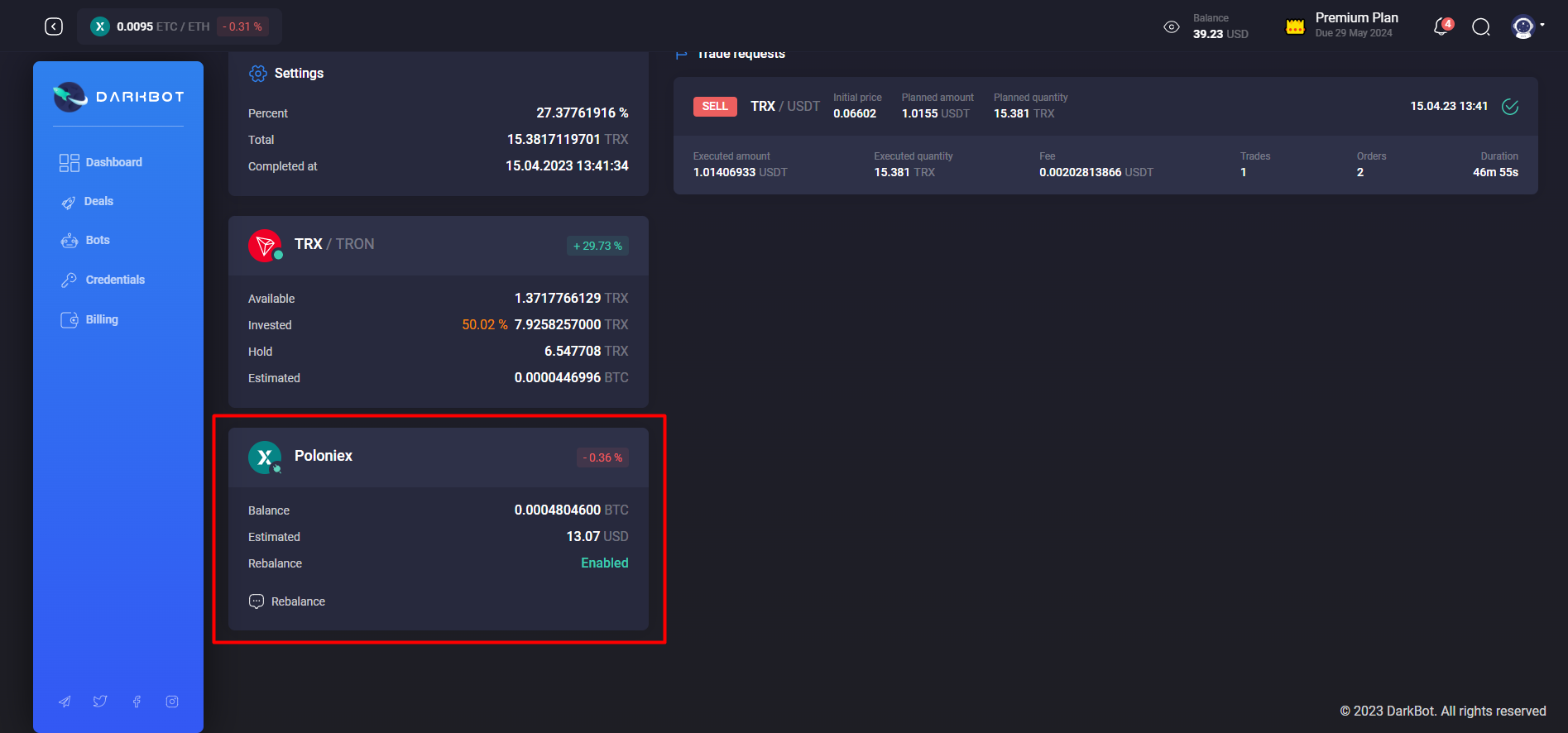Click the search magnifier icon
Image resolution: width=1568 pixels, height=733 pixels.
pos(1481,27)
